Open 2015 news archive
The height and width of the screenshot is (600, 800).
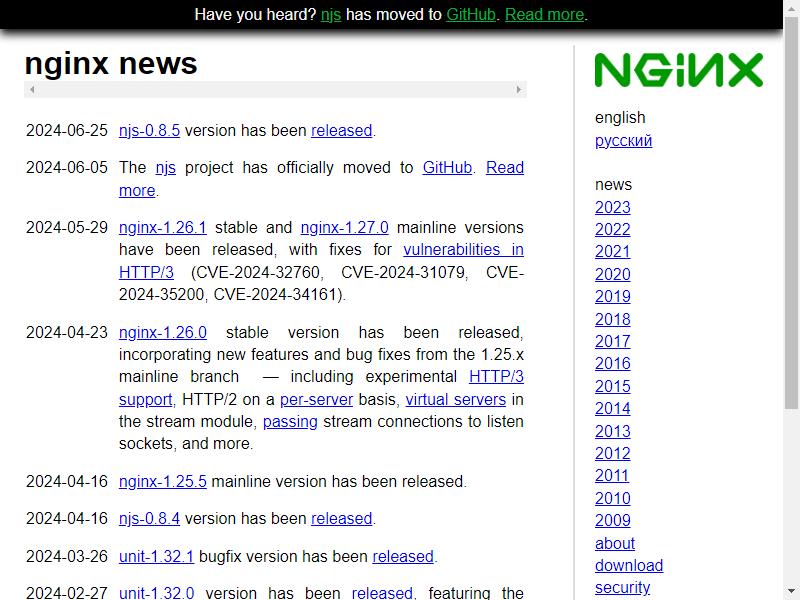coord(612,386)
